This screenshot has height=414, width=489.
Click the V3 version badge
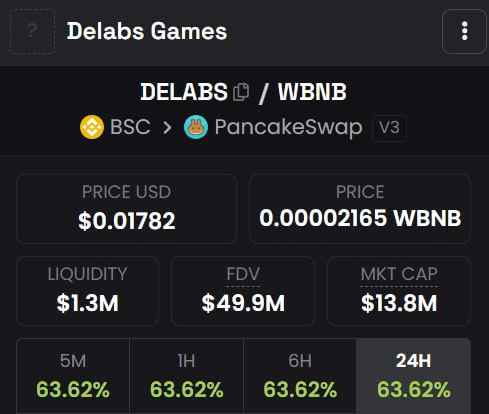[389, 128]
